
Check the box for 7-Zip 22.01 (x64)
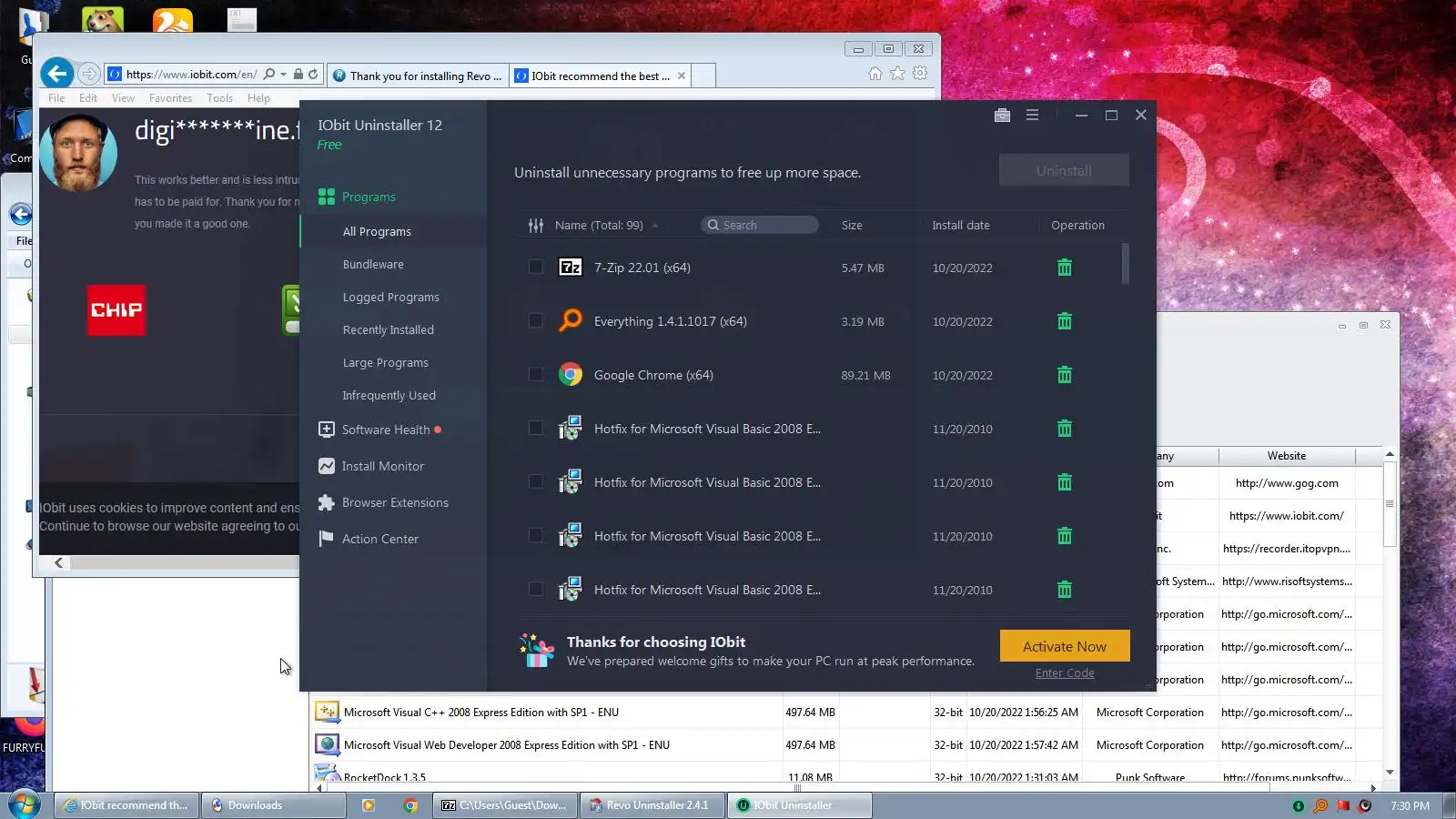click(536, 267)
